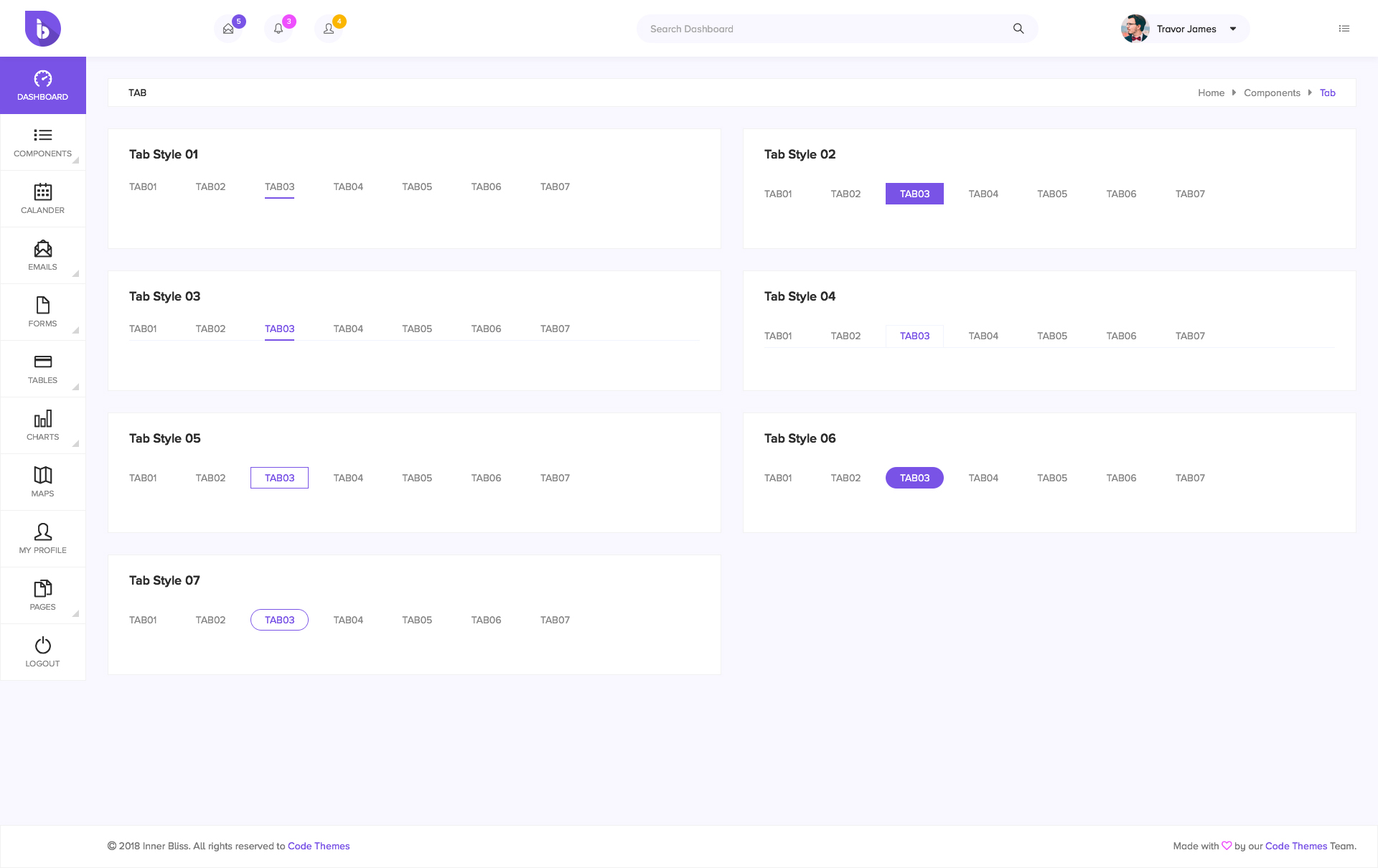Open the hamburger list menu at top right
Viewport: 1378px width, 868px height.
click(x=1344, y=29)
